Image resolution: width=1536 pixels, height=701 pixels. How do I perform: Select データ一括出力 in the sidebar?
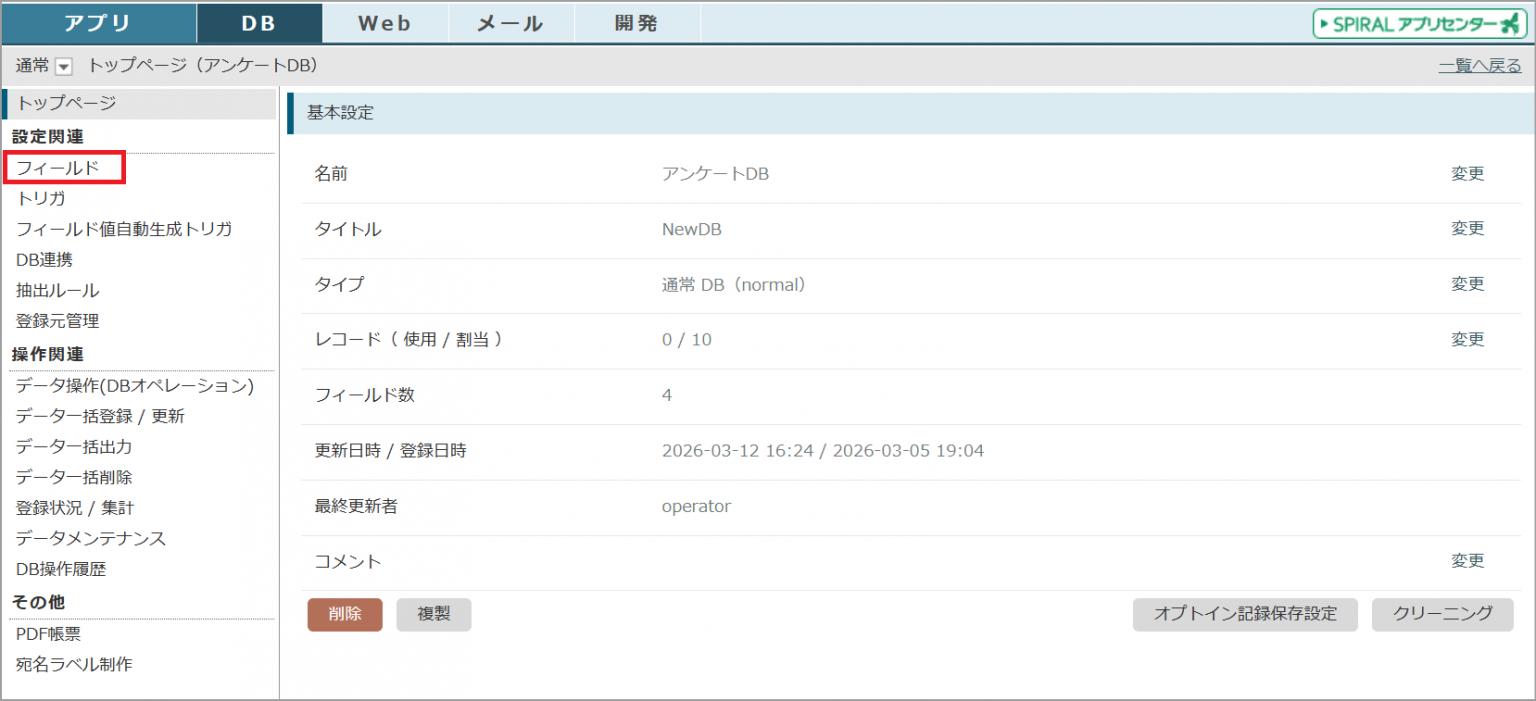(74, 447)
